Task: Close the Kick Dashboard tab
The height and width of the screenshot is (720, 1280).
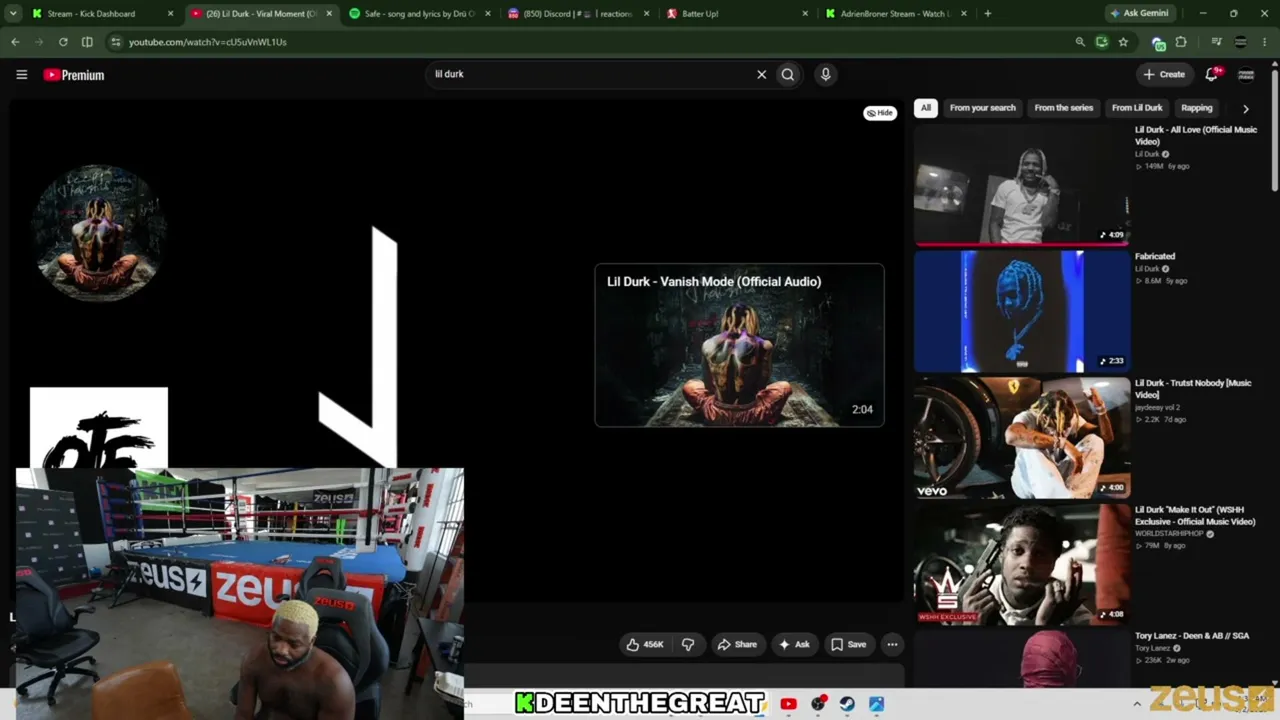Action: tap(170, 14)
